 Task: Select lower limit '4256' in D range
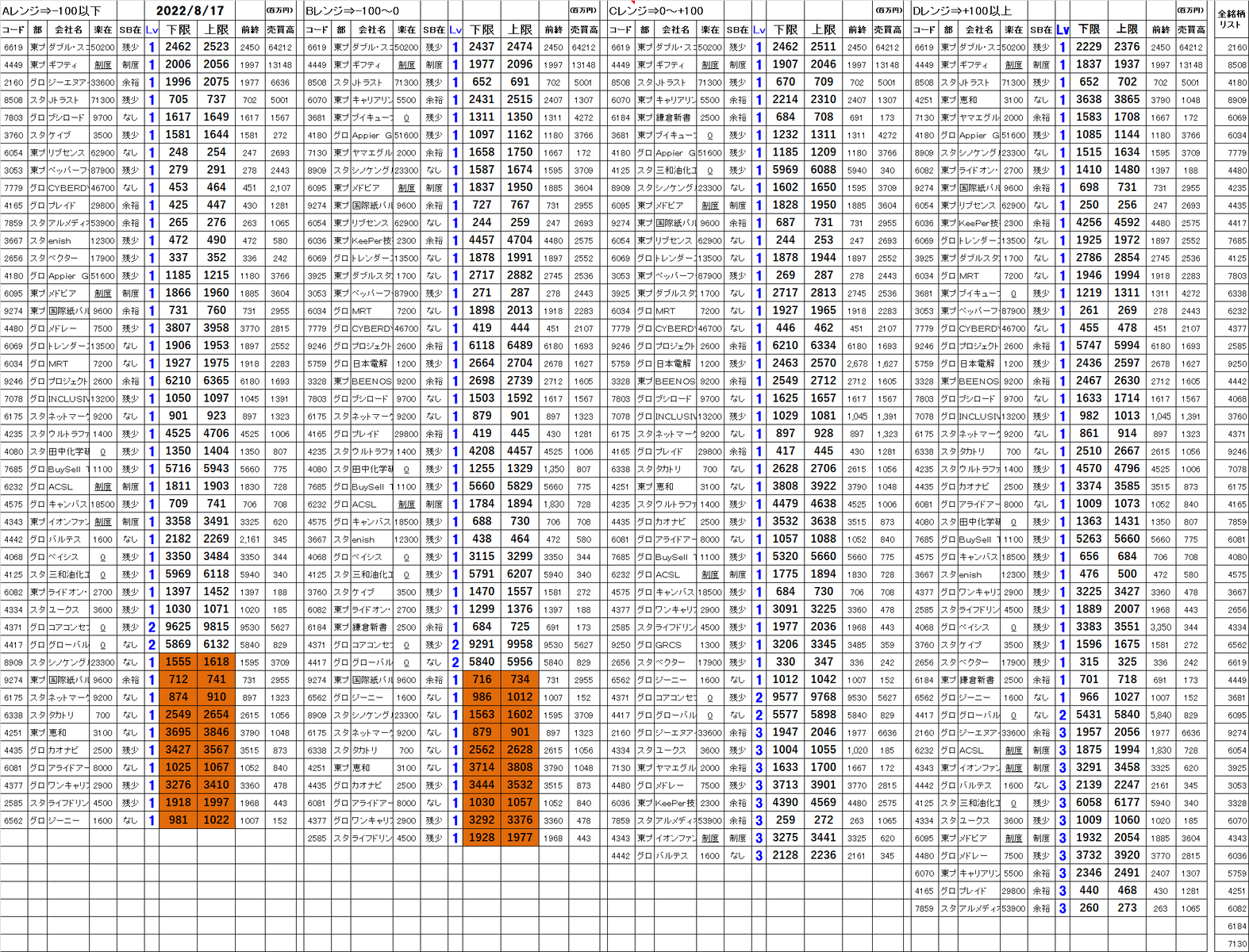pos(1089,222)
